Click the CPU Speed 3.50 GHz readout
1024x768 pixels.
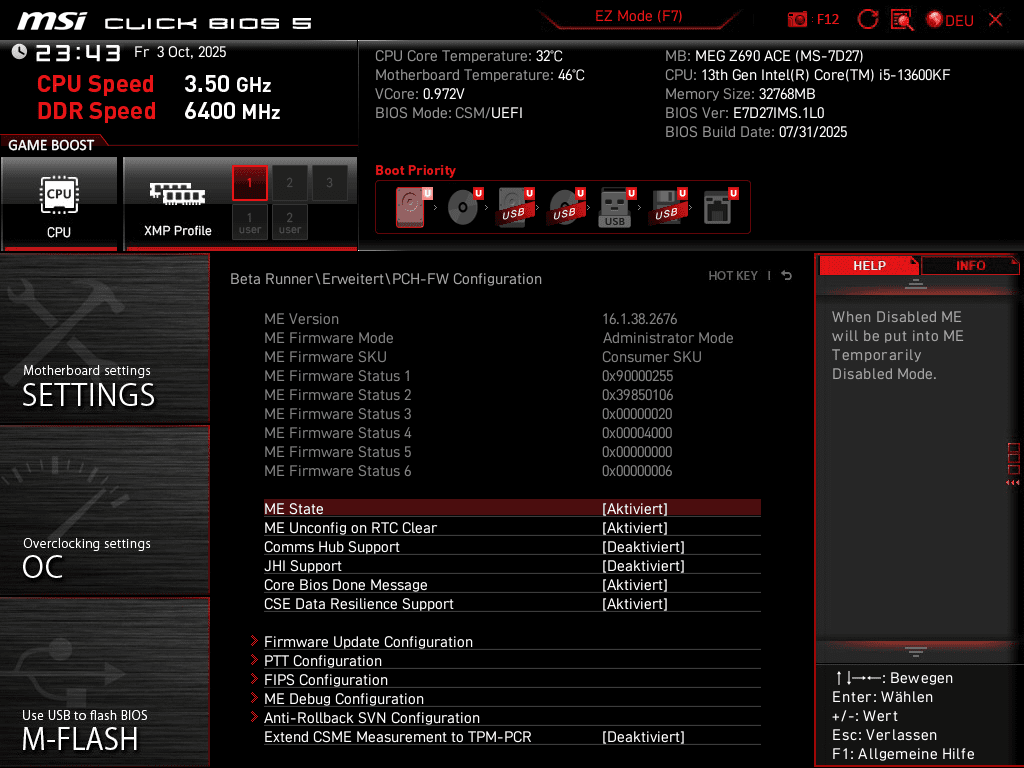coord(154,84)
